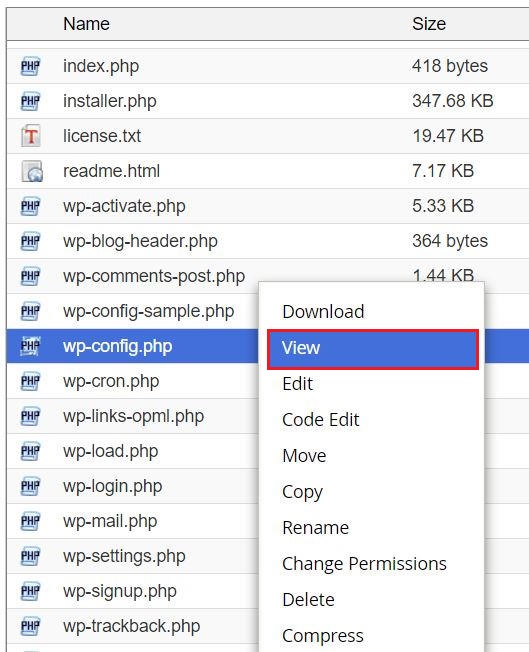
Task: Select the wp-login.php file name
Action: click(x=113, y=487)
